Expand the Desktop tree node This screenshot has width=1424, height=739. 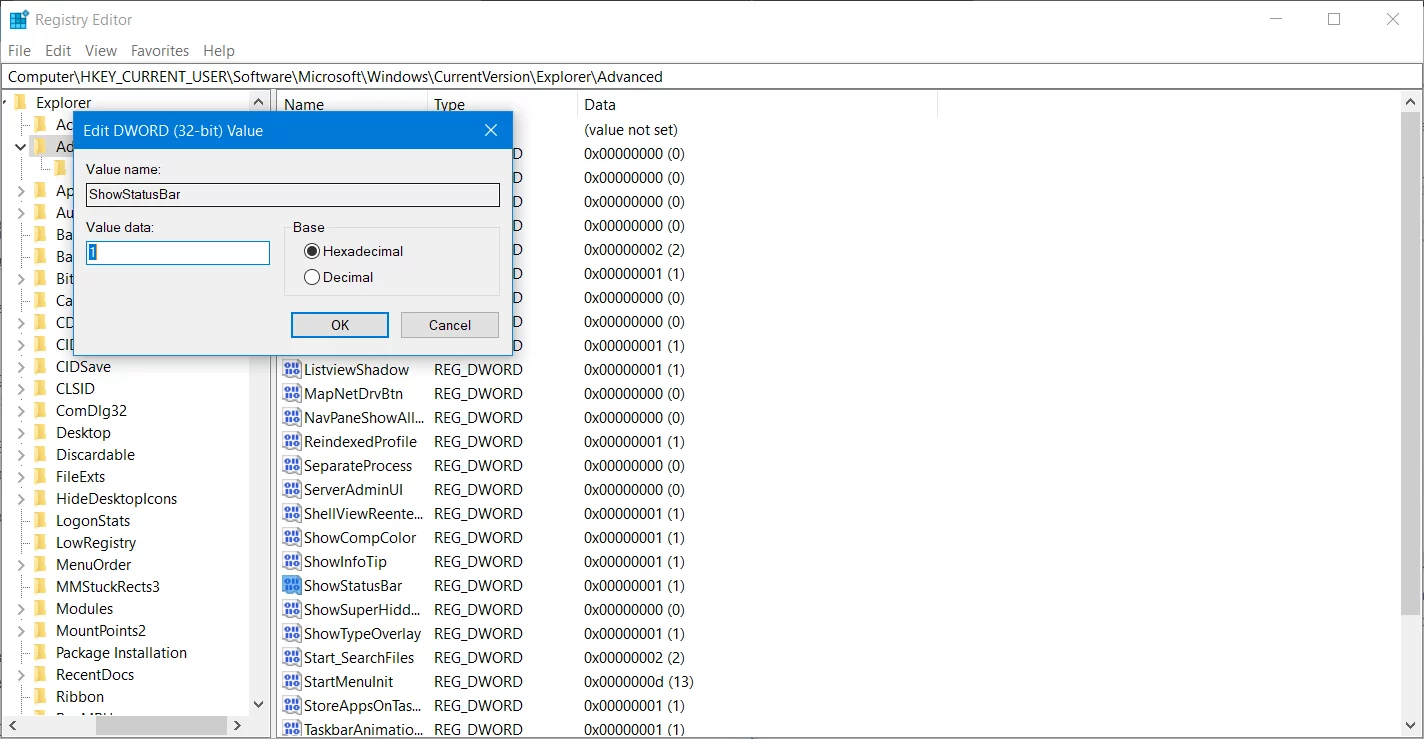[x=21, y=433]
